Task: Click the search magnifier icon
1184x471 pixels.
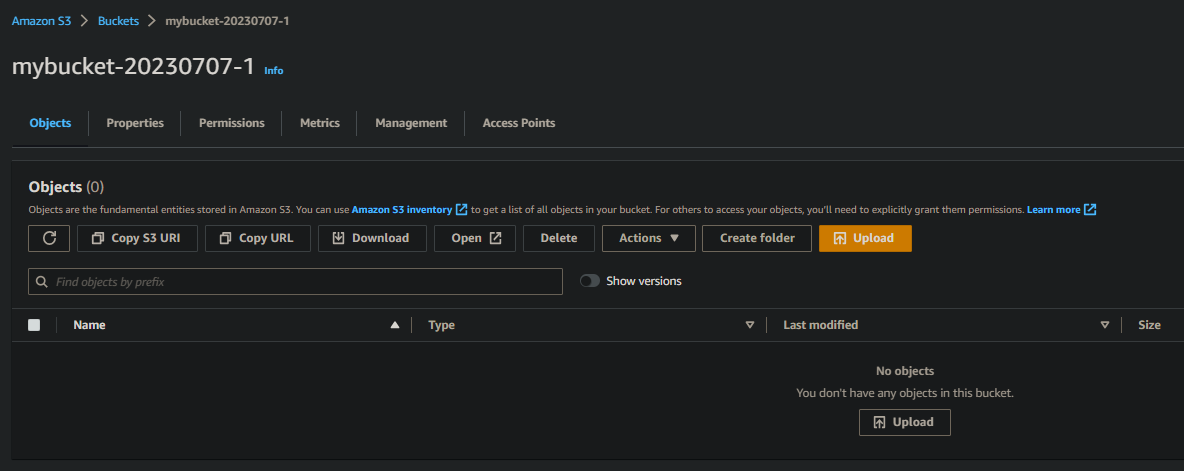Action: 42,282
